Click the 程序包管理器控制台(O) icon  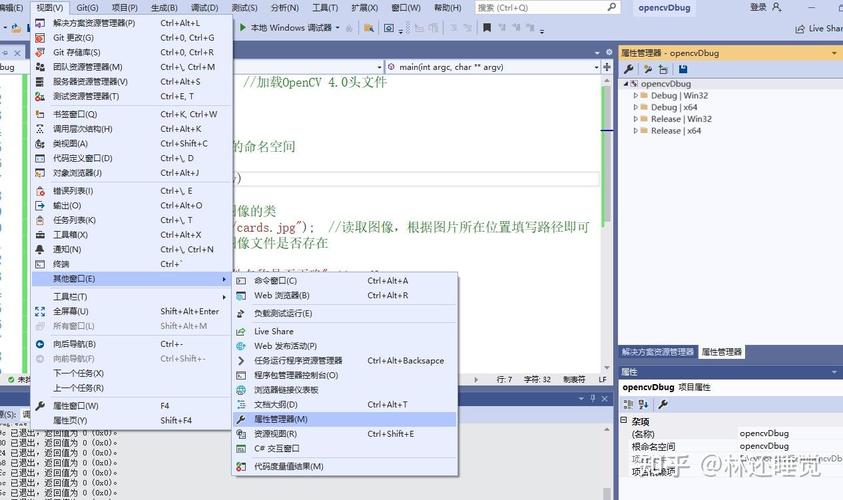(x=241, y=375)
